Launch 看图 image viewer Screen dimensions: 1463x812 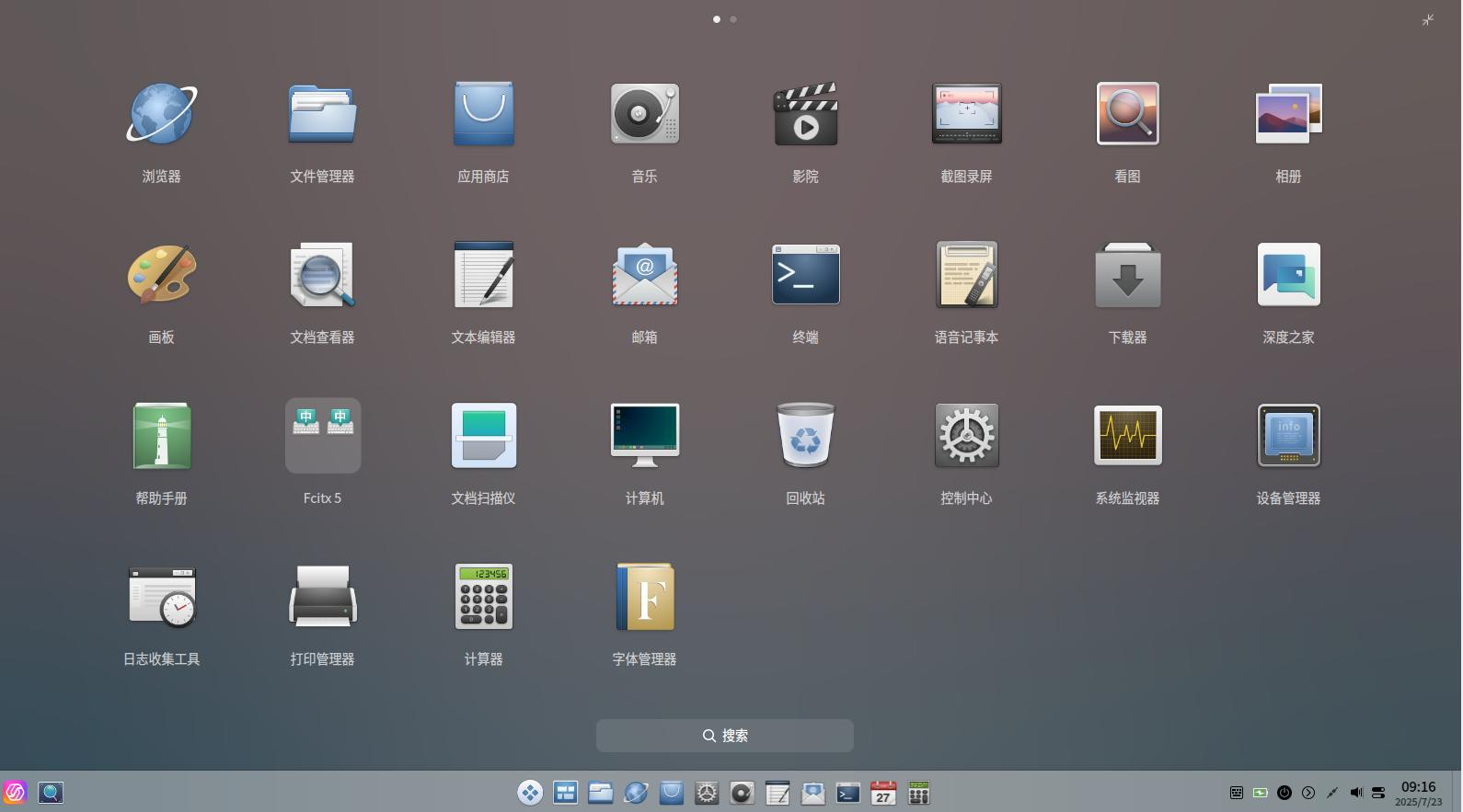(x=1127, y=114)
